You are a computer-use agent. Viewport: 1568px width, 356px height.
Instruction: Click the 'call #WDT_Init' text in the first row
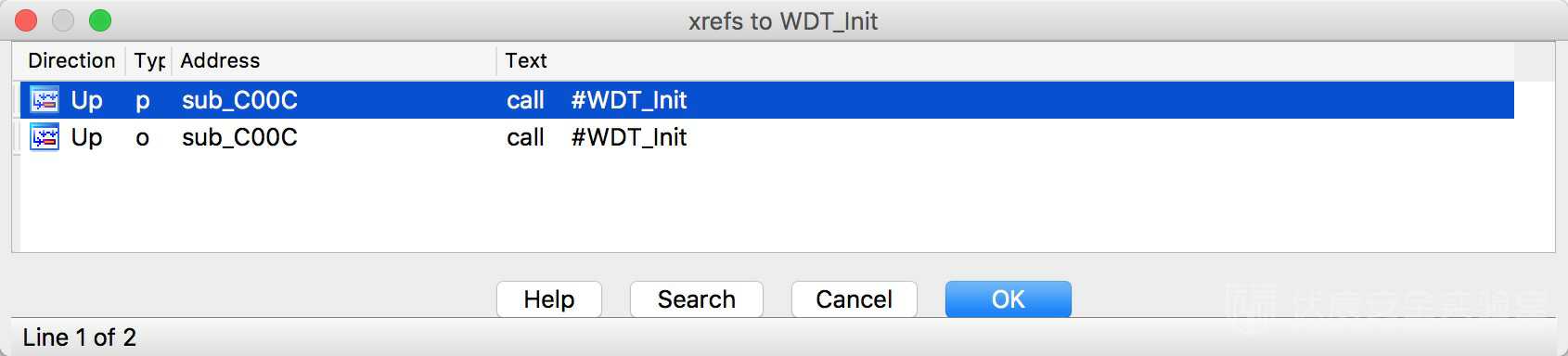597,100
